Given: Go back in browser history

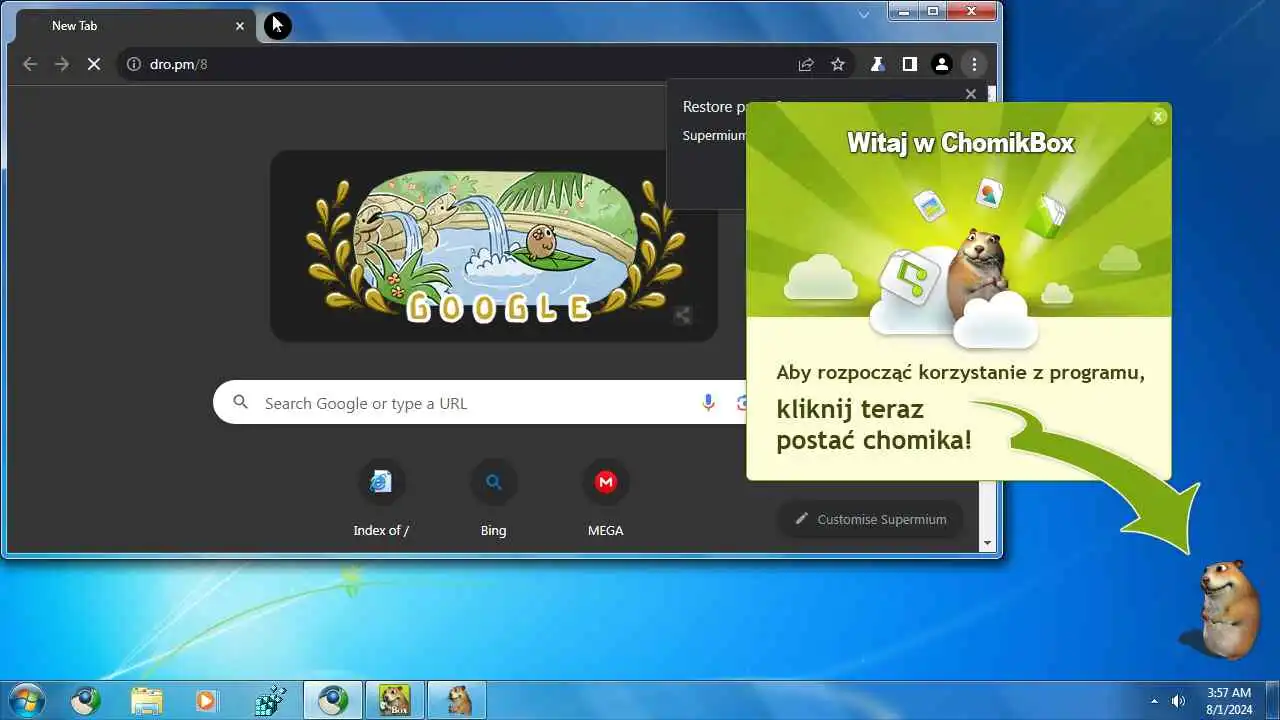Looking at the screenshot, I should coord(30,64).
